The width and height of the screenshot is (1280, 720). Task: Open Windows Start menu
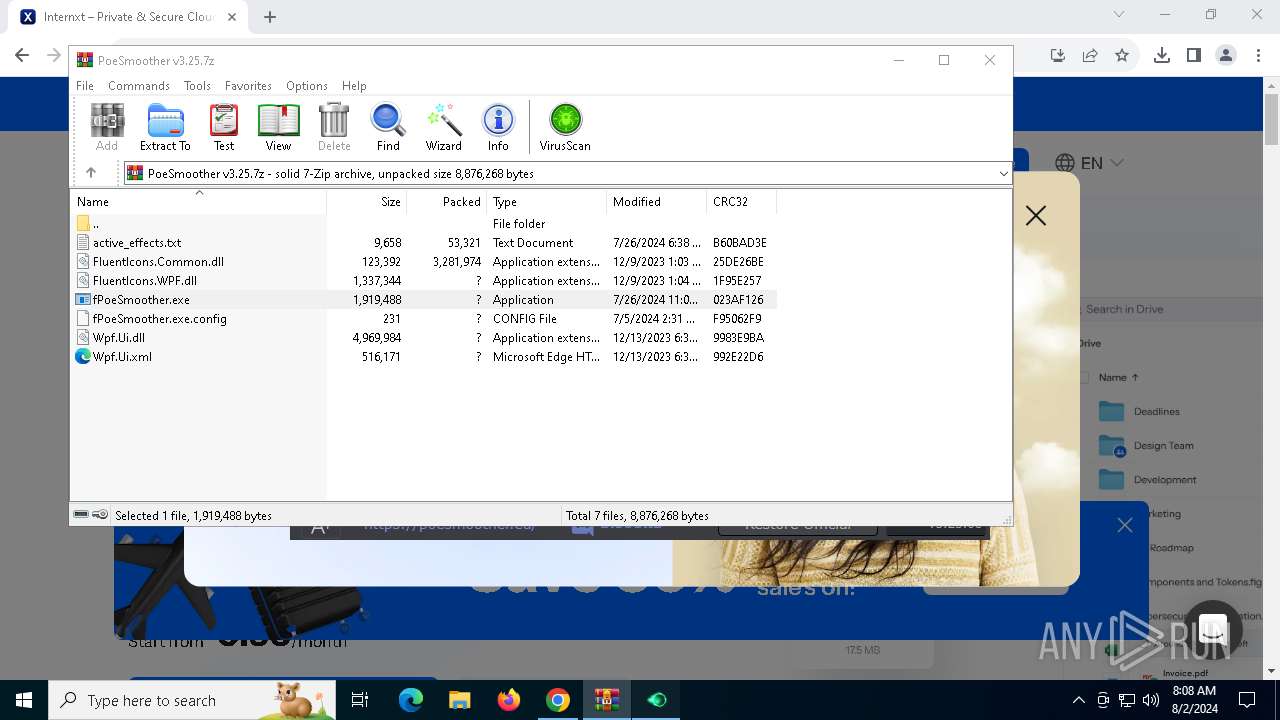(x=23, y=700)
